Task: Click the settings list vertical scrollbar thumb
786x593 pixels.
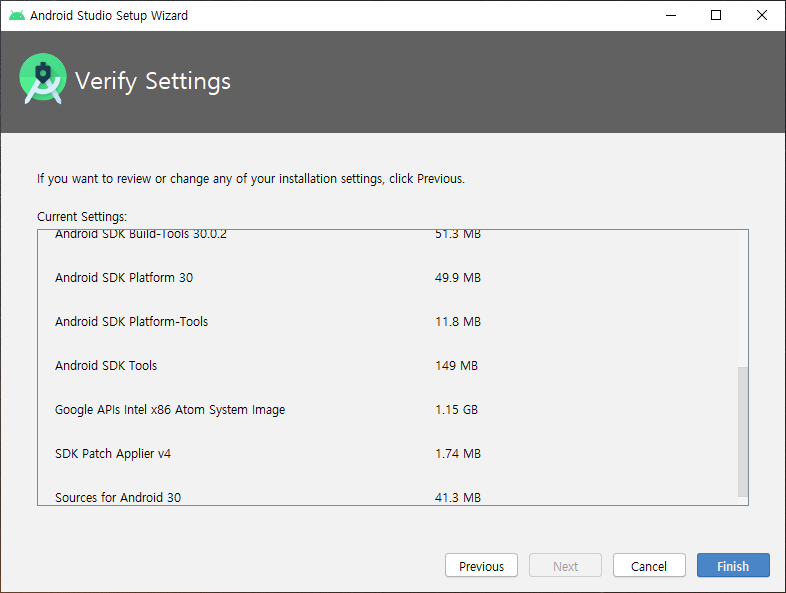Action: click(x=742, y=432)
